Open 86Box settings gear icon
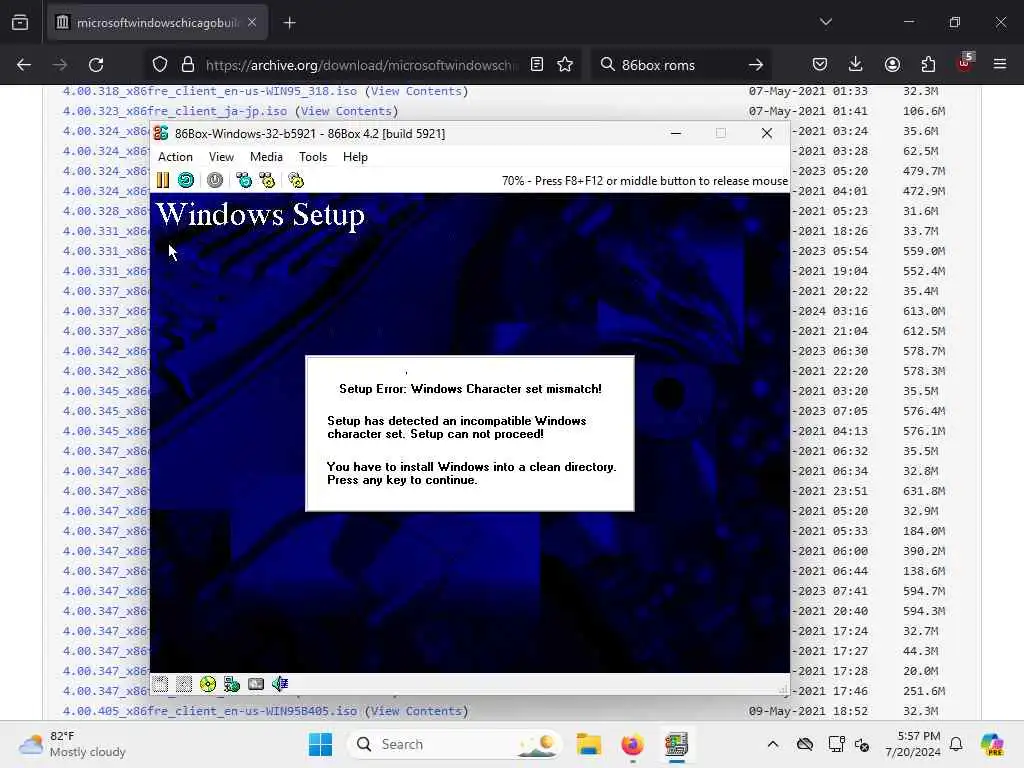The height and width of the screenshot is (768, 1024). tap(296, 180)
